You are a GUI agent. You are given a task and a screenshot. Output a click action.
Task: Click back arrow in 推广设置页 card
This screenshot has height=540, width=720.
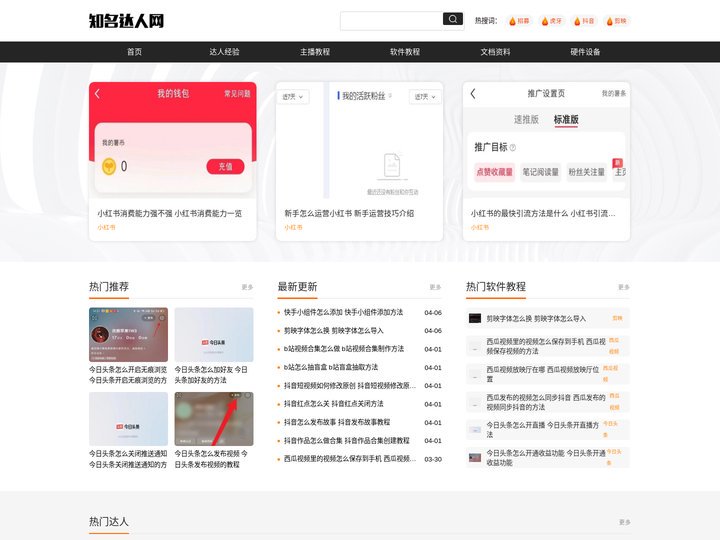[473, 94]
